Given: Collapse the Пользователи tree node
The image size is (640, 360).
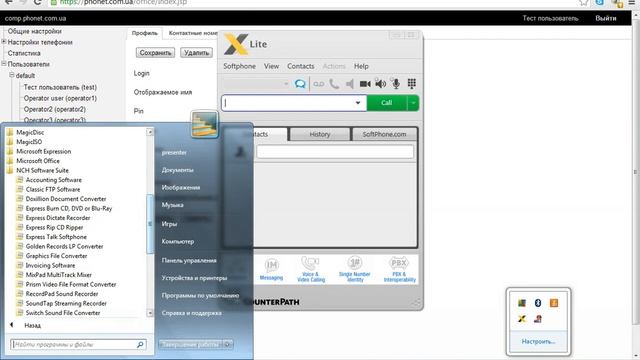Looking at the screenshot, I should tap(4, 64).
